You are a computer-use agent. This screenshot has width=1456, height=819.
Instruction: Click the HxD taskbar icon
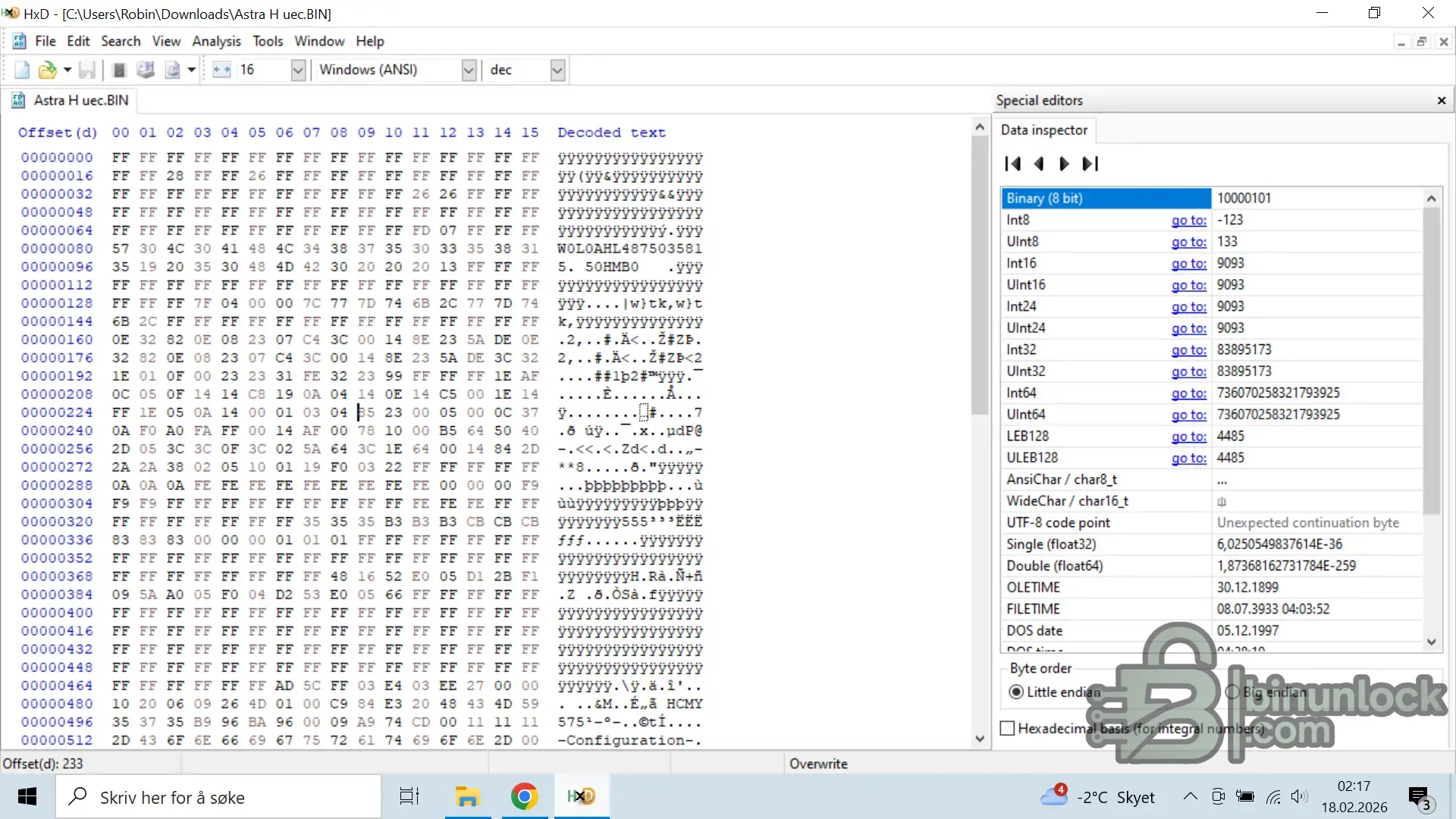point(582,797)
